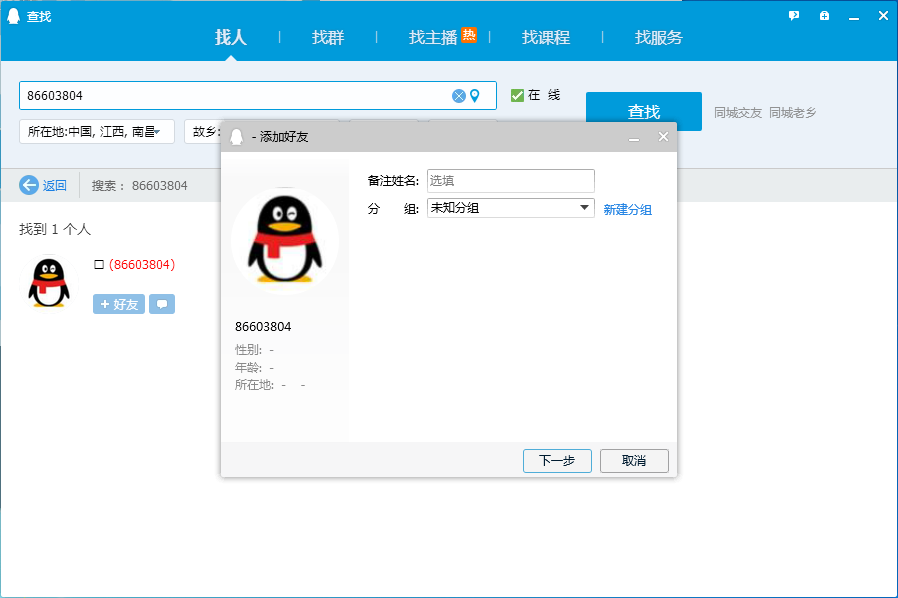
Task: Click the 新建分组 link
Action: click(628, 210)
